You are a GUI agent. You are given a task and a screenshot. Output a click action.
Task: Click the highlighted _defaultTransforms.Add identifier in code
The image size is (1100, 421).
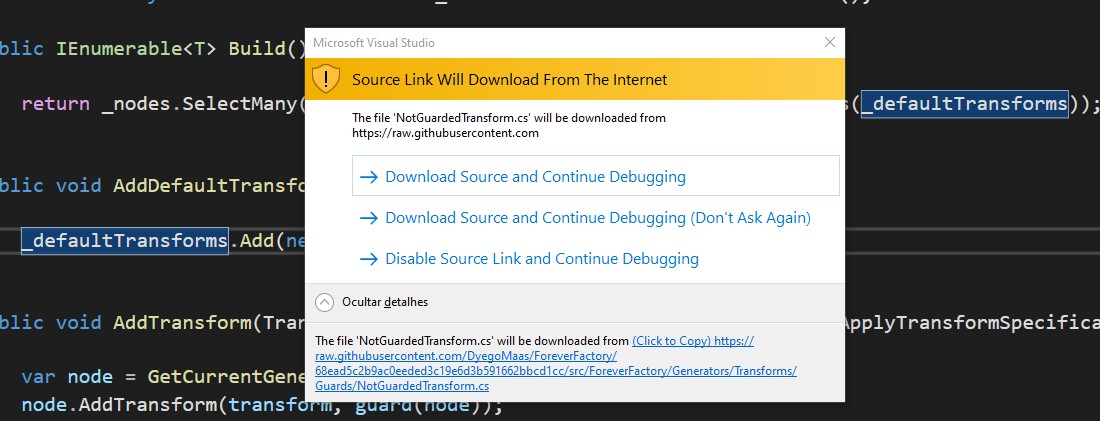[125, 241]
